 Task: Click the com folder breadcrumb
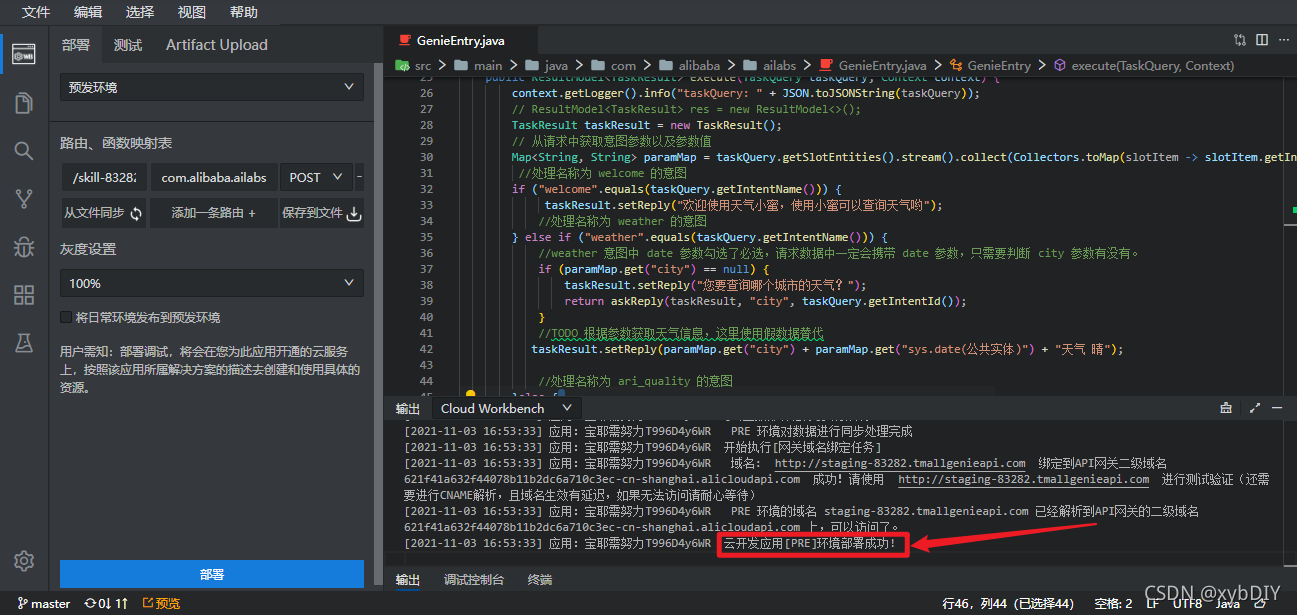(613, 65)
